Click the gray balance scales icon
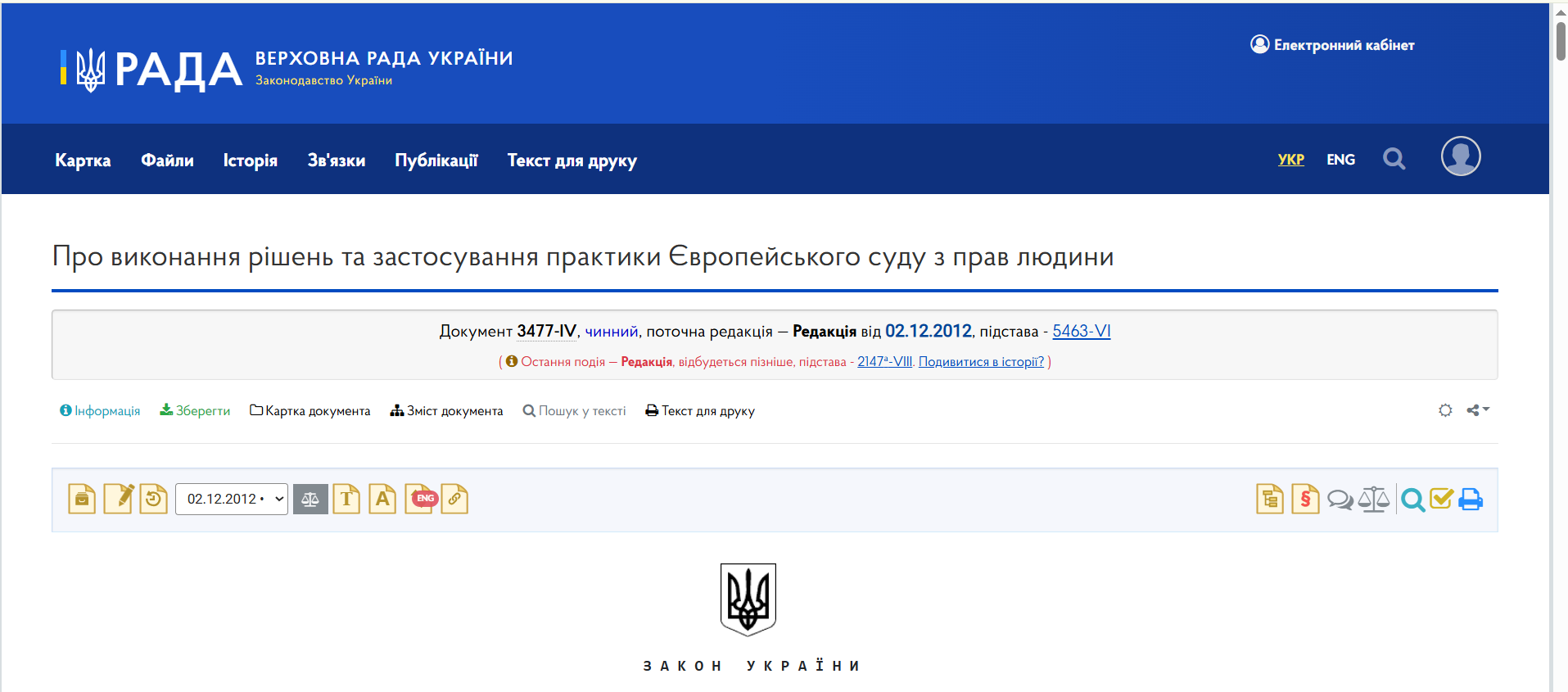The width and height of the screenshot is (1568, 692). click(1374, 499)
